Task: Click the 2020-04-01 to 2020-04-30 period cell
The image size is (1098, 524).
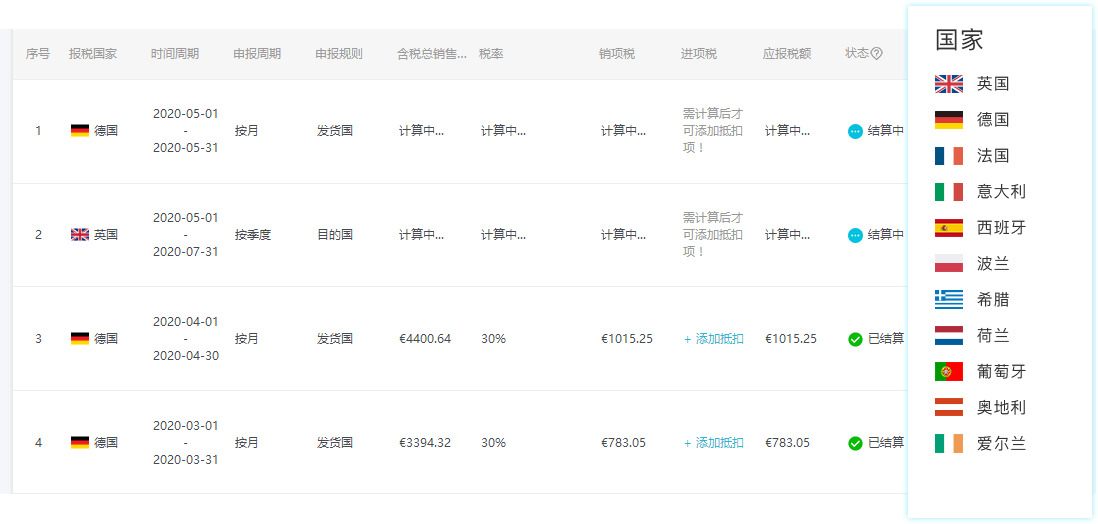Action: 186,339
